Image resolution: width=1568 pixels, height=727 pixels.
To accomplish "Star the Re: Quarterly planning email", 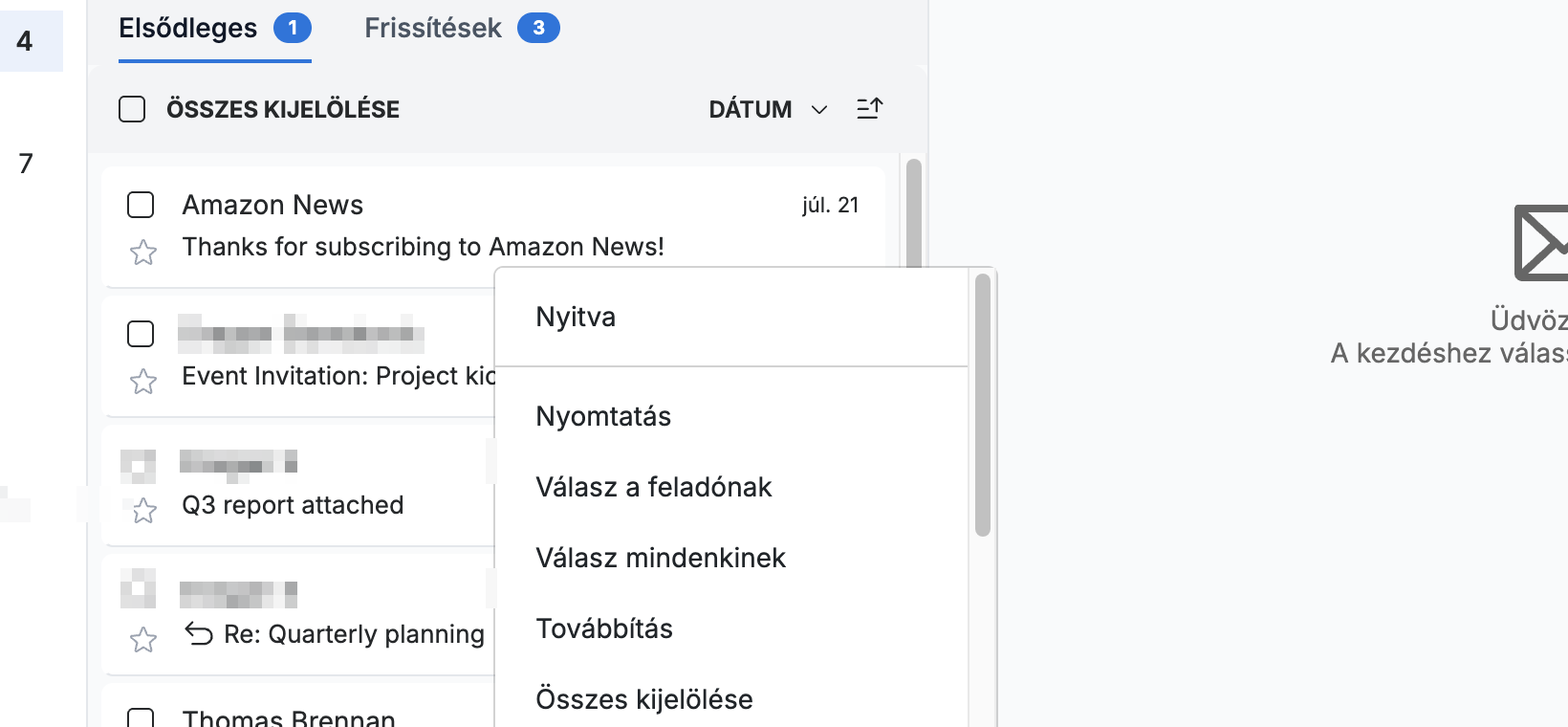I will [143, 639].
